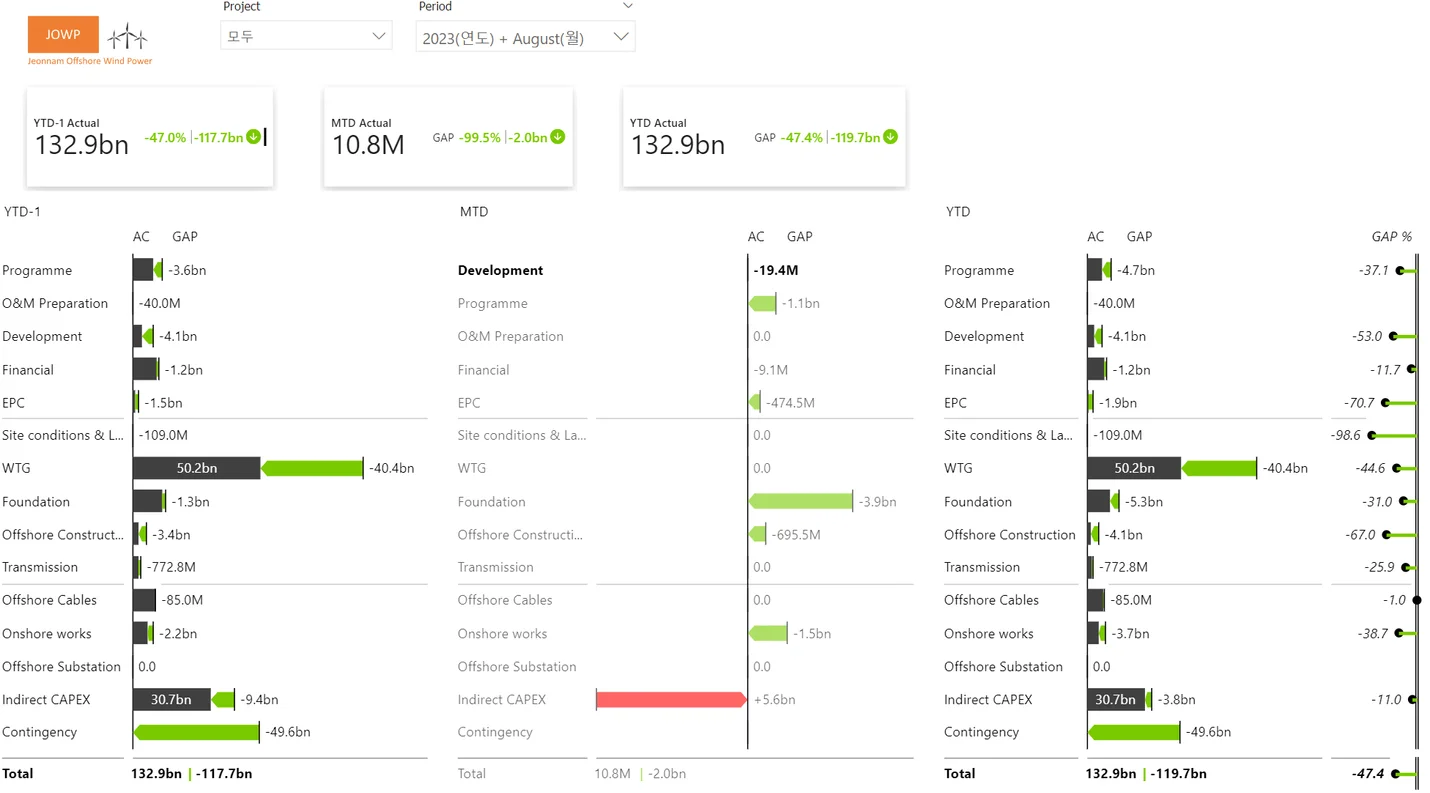1430x793 pixels.
Task: Select Foundation row label in MTD chart
Action: pos(492,501)
